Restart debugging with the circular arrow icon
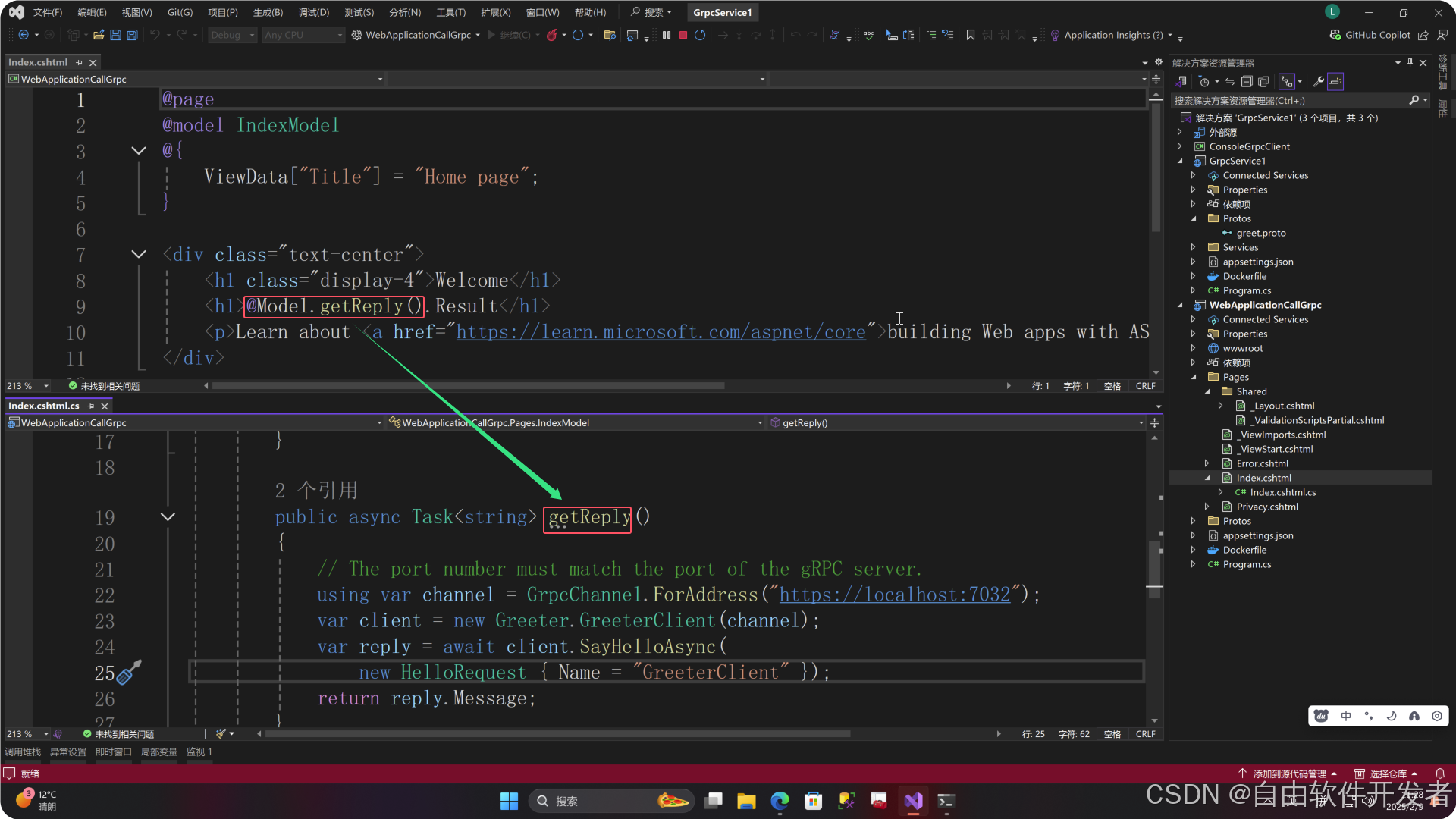1456x819 pixels. (700, 35)
